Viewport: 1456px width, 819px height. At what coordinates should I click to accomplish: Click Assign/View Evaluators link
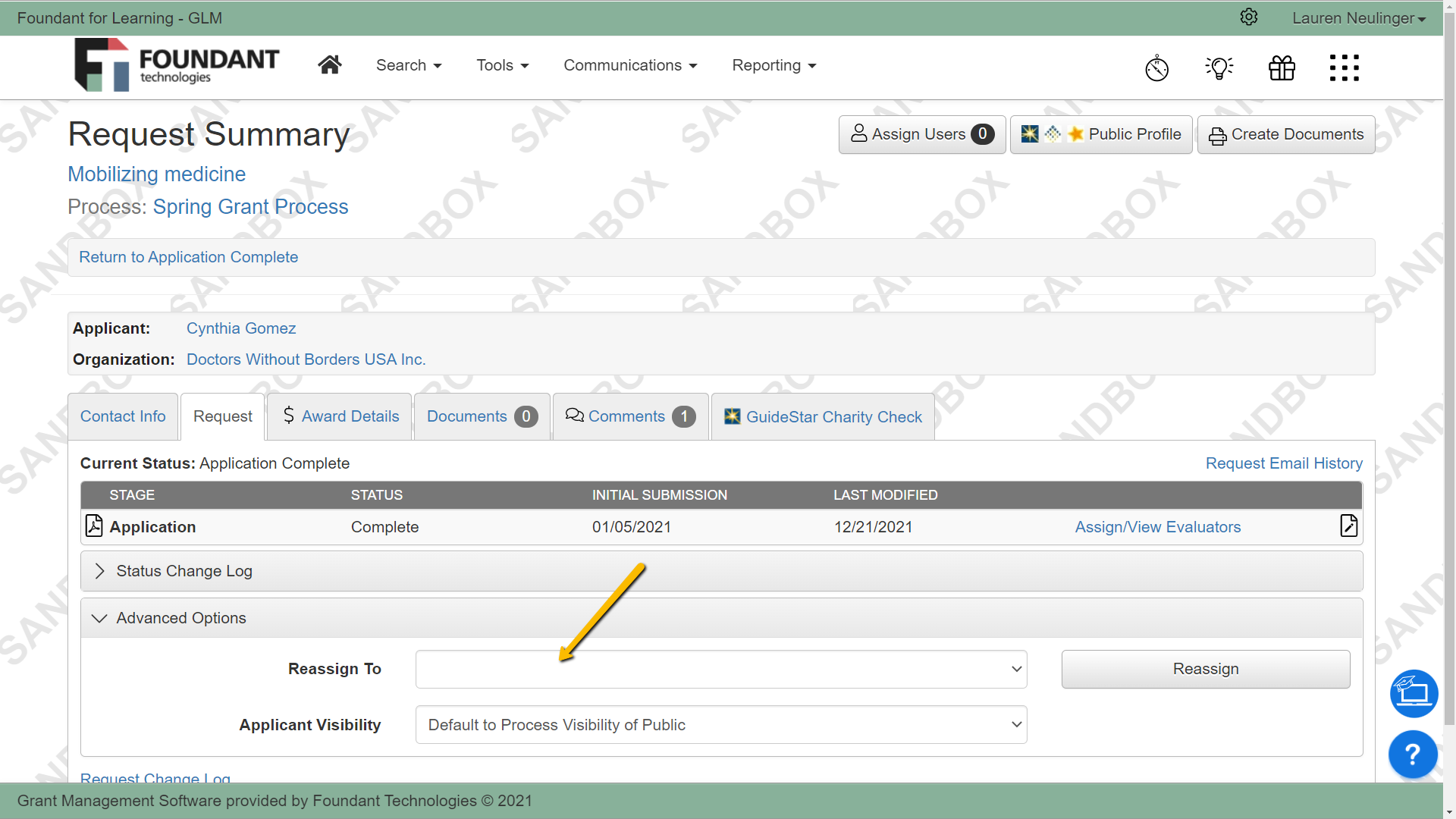(x=1157, y=527)
